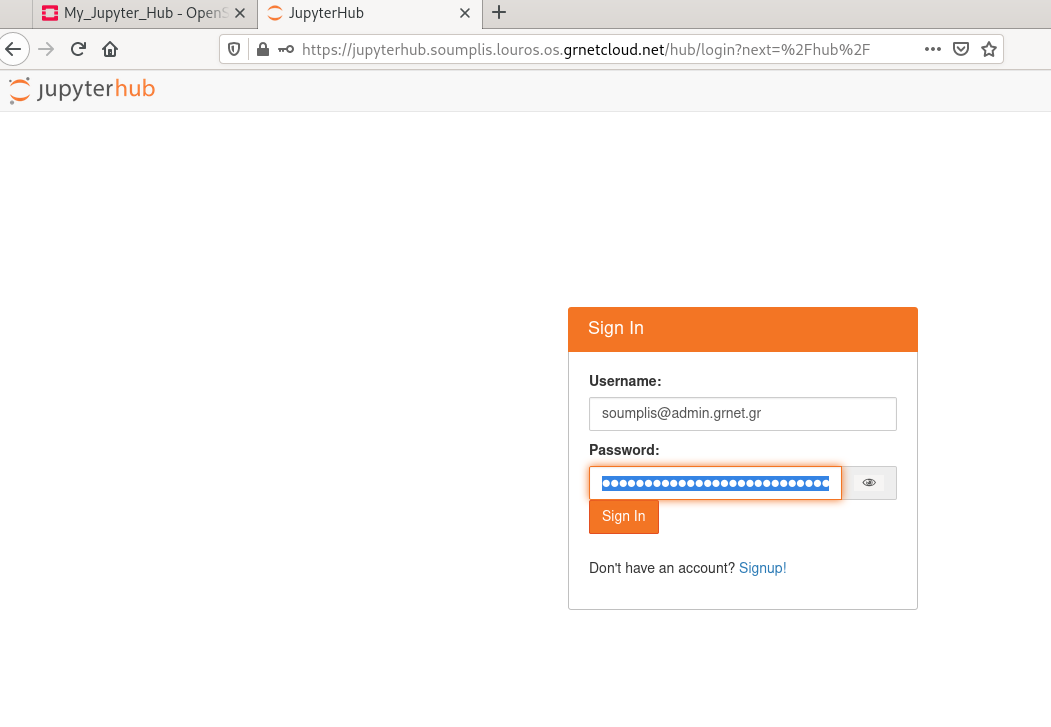Click the Username input field
1051x727 pixels.
click(742, 413)
